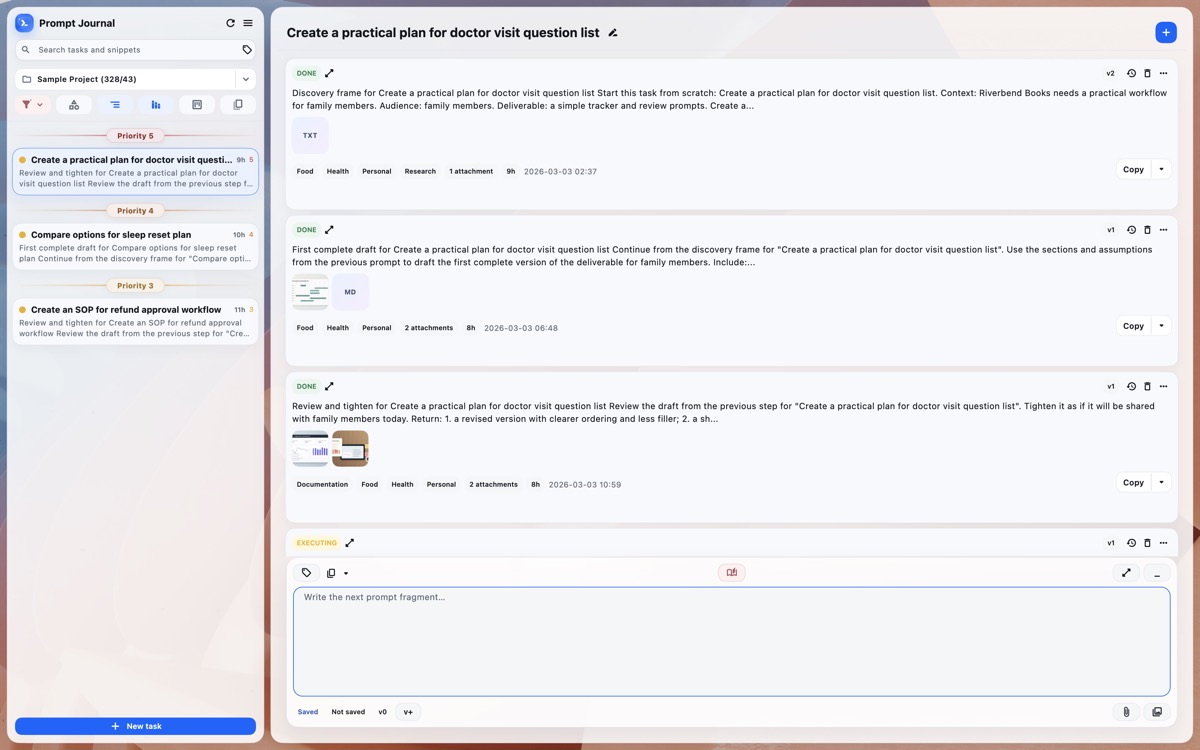1200x750 pixels.
Task: Open more options on the v2 card
Action: pyautogui.click(x=1163, y=73)
